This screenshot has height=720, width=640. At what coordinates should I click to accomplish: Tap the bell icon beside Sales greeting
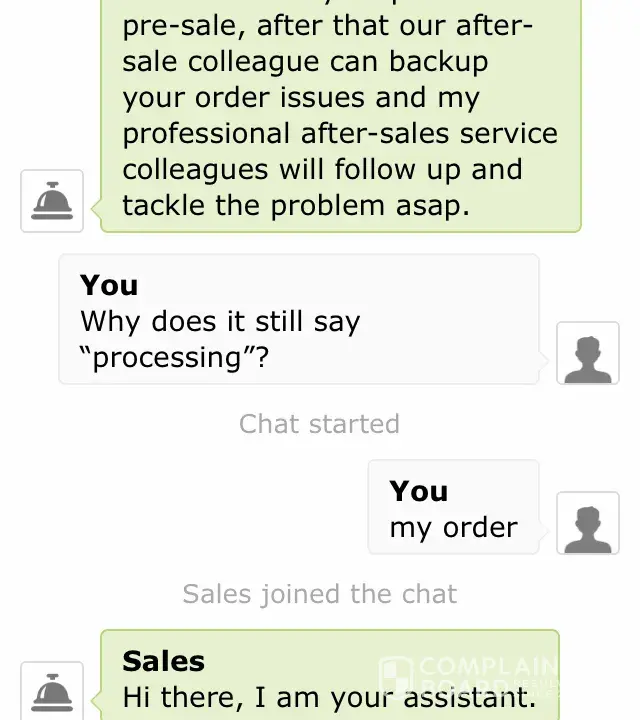point(52,692)
